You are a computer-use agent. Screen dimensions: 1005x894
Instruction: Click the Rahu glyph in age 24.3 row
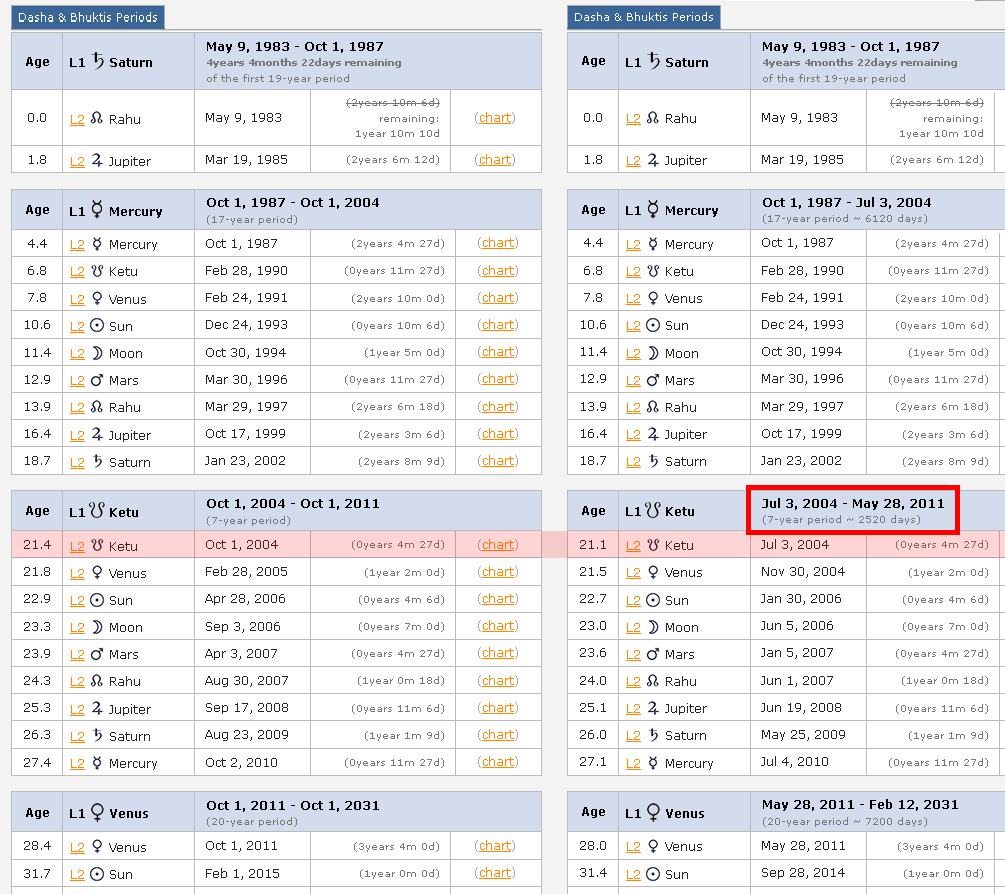(x=97, y=681)
